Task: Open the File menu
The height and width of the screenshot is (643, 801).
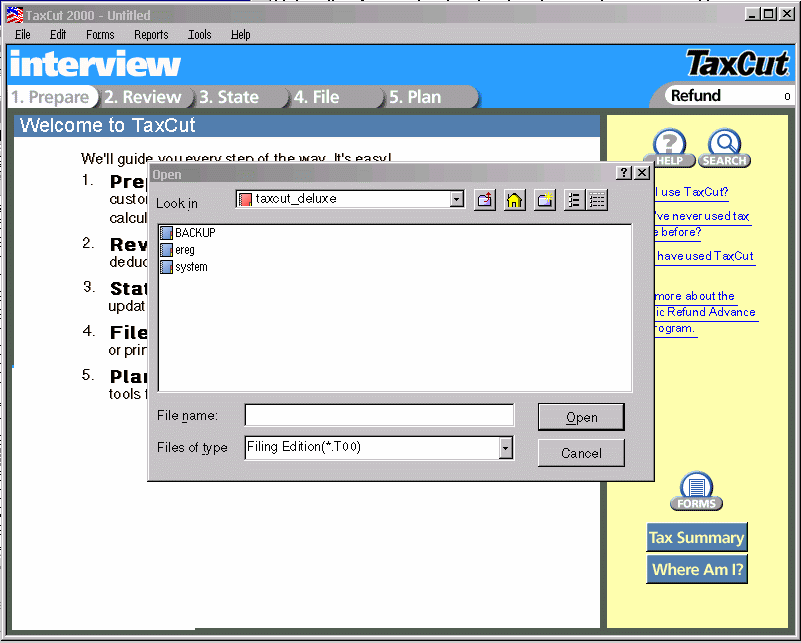Action: click(x=22, y=35)
